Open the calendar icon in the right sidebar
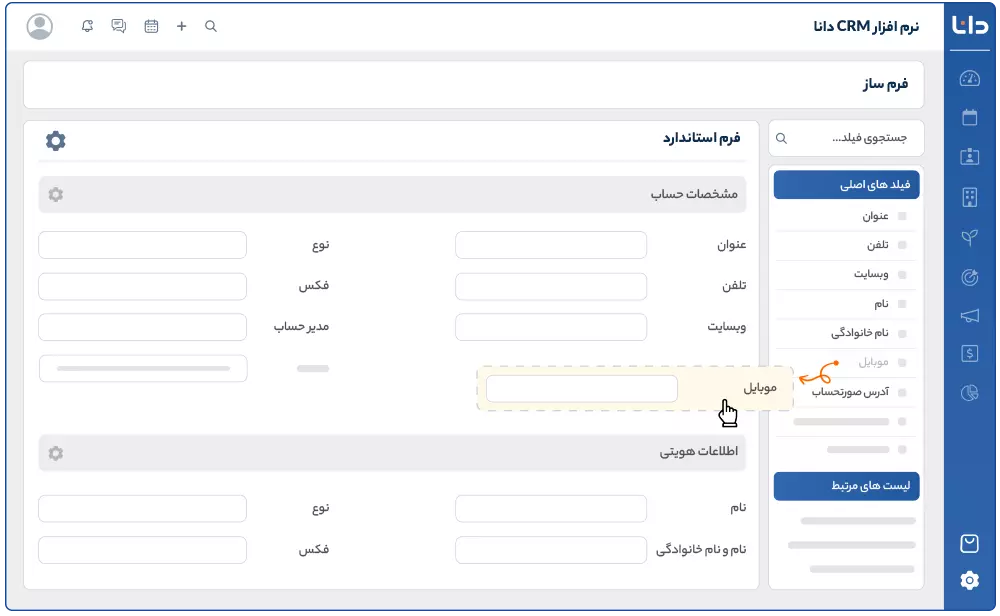Image resolution: width=1000 pixels, height=616 pixels. [x=968, y=119]
